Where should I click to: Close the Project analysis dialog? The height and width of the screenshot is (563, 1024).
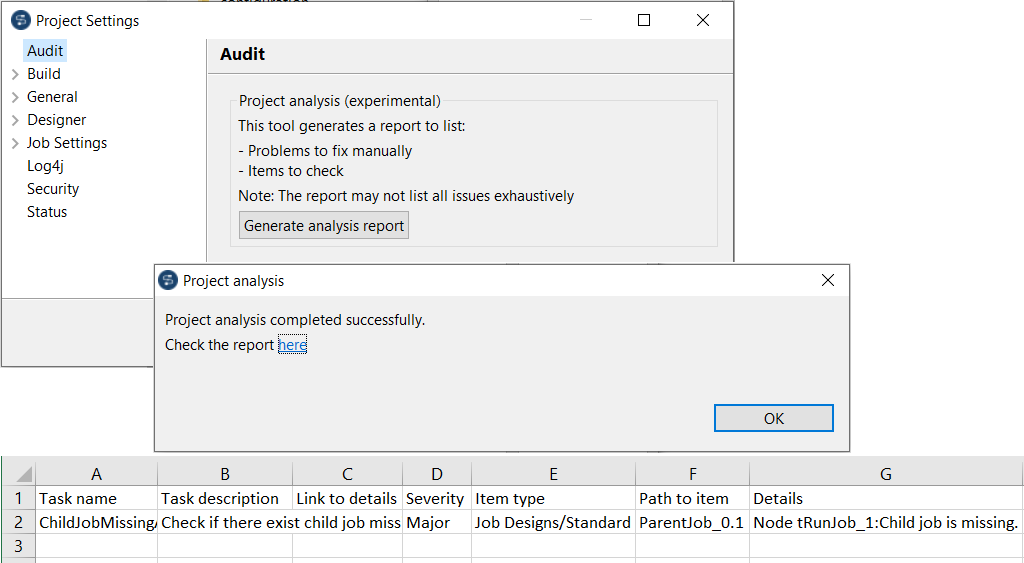827,281
